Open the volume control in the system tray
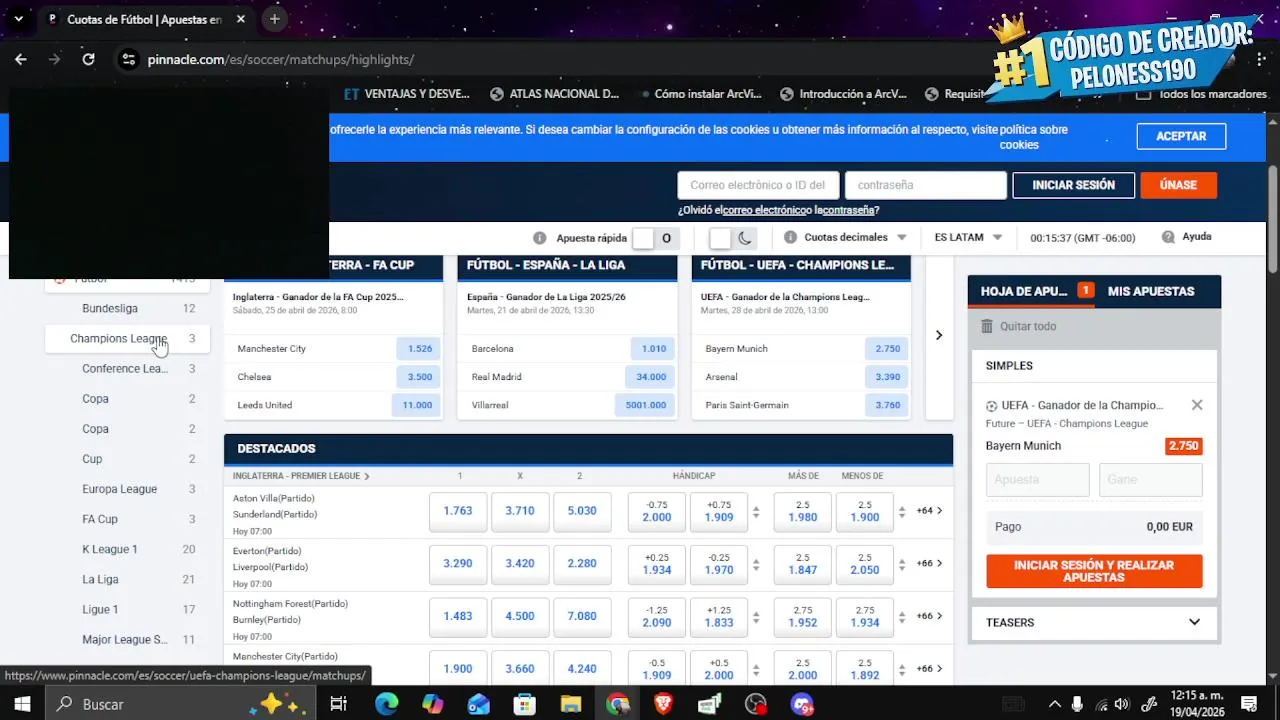This screenshot has width=1280, height=720. tap(1121, 704)
